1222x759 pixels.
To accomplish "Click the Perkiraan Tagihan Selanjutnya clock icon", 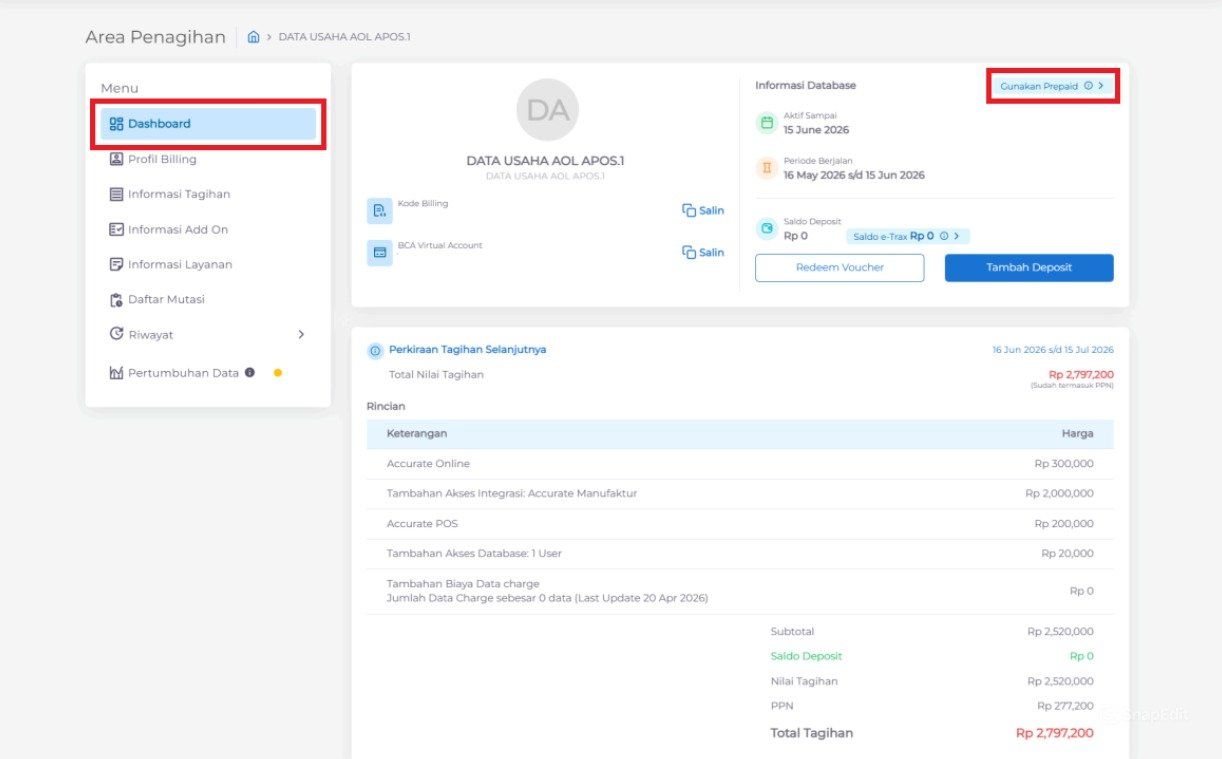I will click(x=375, y=351).
